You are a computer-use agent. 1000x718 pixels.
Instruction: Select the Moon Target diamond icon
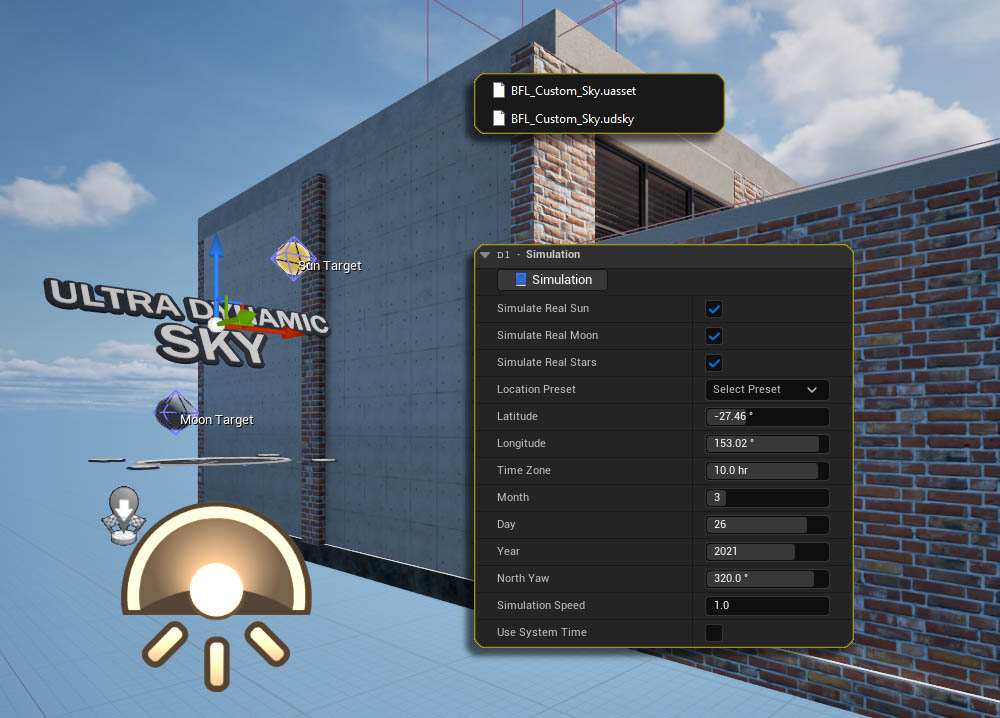[x=174, y=413]
